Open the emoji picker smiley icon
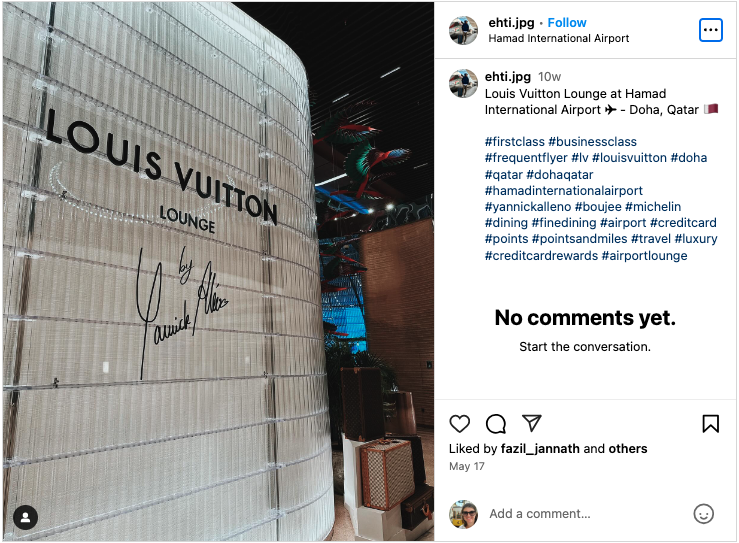This screenshot has height=543, width=739. [x=703, y=513]
